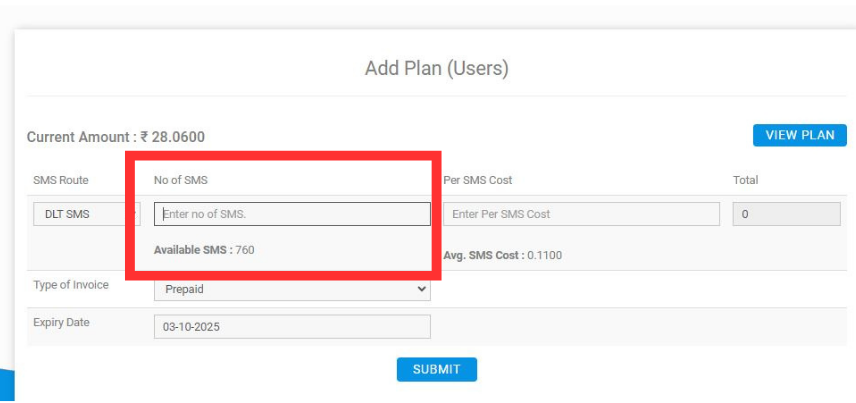The image size is (856, 403).
Task: Submit the Add Plan form
Action: pyautogui.click(x=436, y=369)
